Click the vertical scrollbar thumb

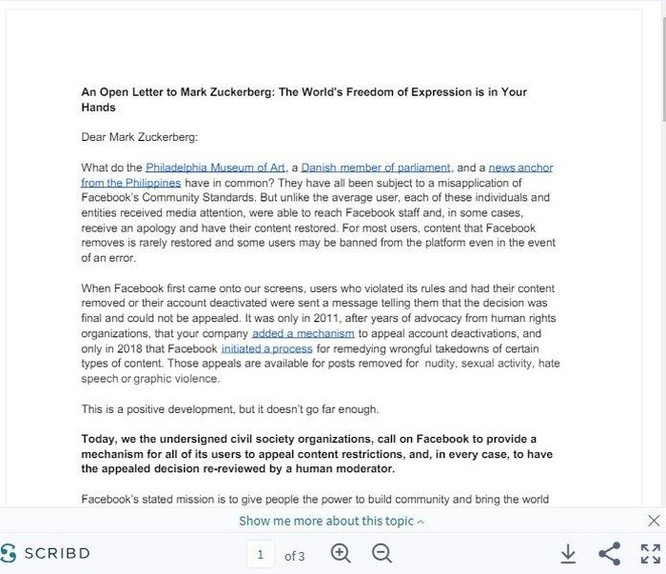coord(664,66)
